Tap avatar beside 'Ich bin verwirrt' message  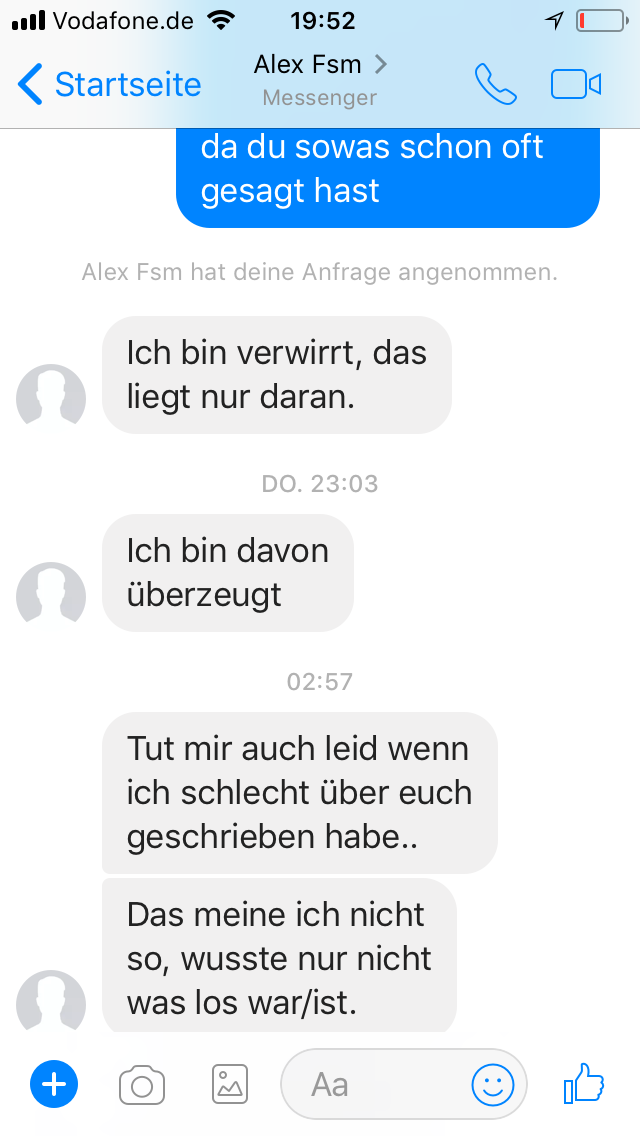click(x=51, y=398)
